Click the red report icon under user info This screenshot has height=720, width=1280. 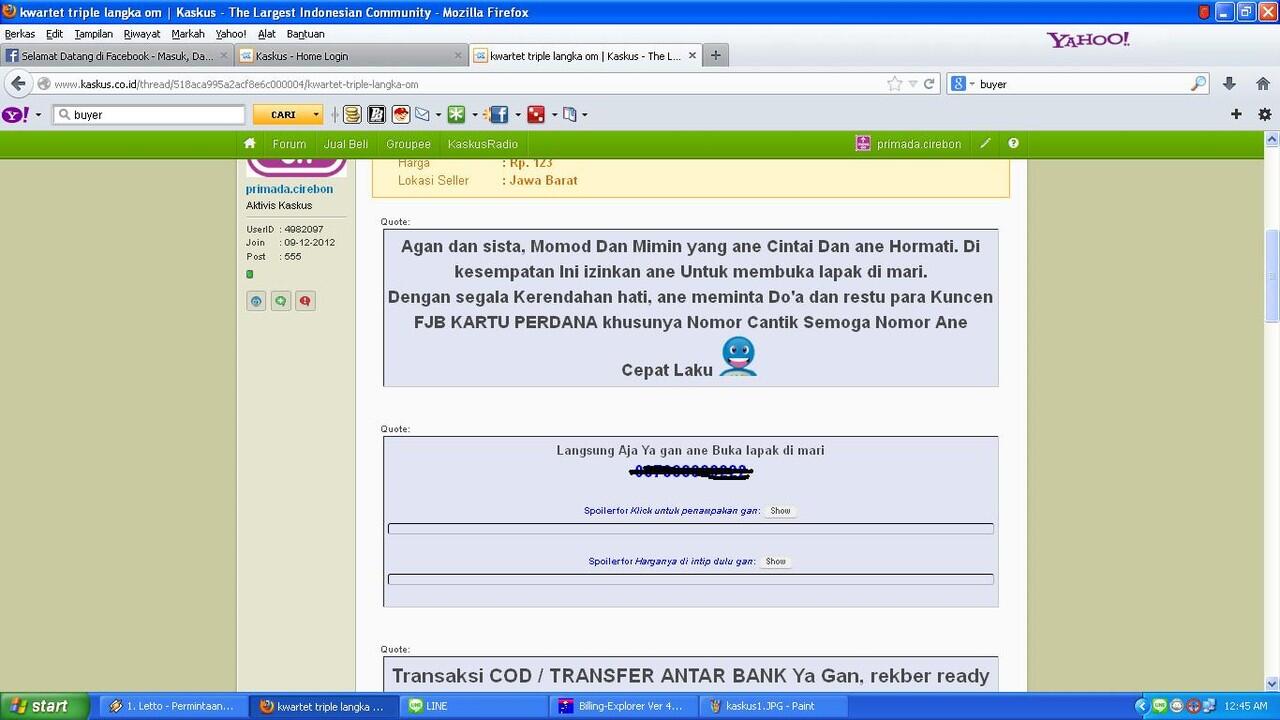click(305, 301)
